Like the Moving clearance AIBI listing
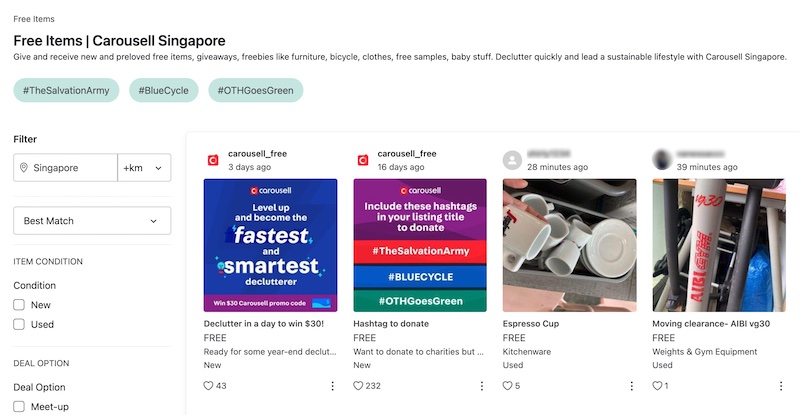The height and width of the screenshot is (415, 800). (658, 385)
